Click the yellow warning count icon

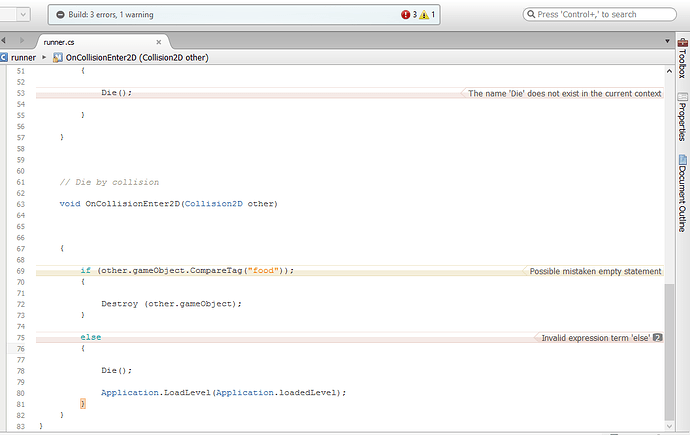click(x=424, y=15)
